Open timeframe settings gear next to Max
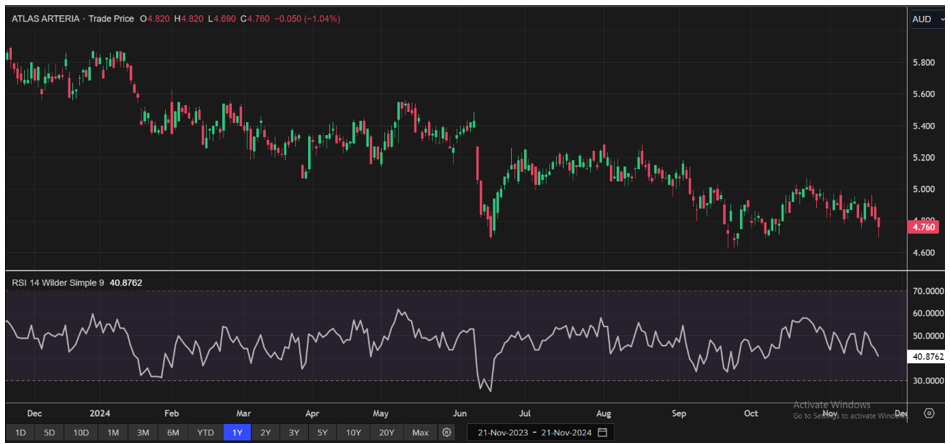This screenshot has height=444, width=950. (447, 432)
